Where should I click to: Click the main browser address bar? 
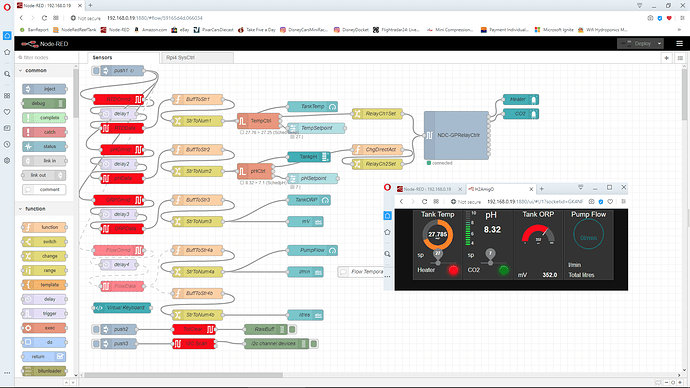(x=352, y=18)
